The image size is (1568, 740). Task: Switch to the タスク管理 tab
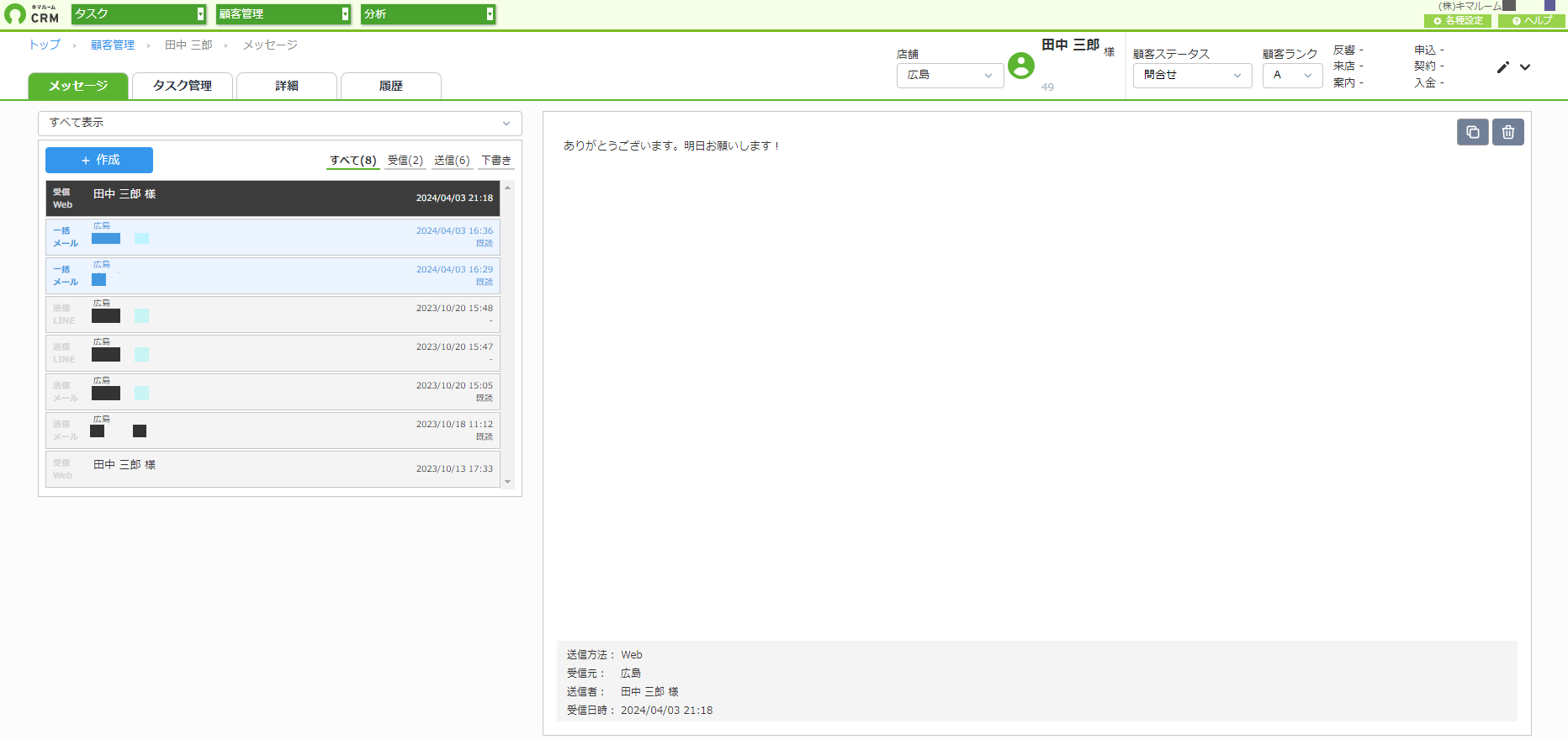[183, 86]
